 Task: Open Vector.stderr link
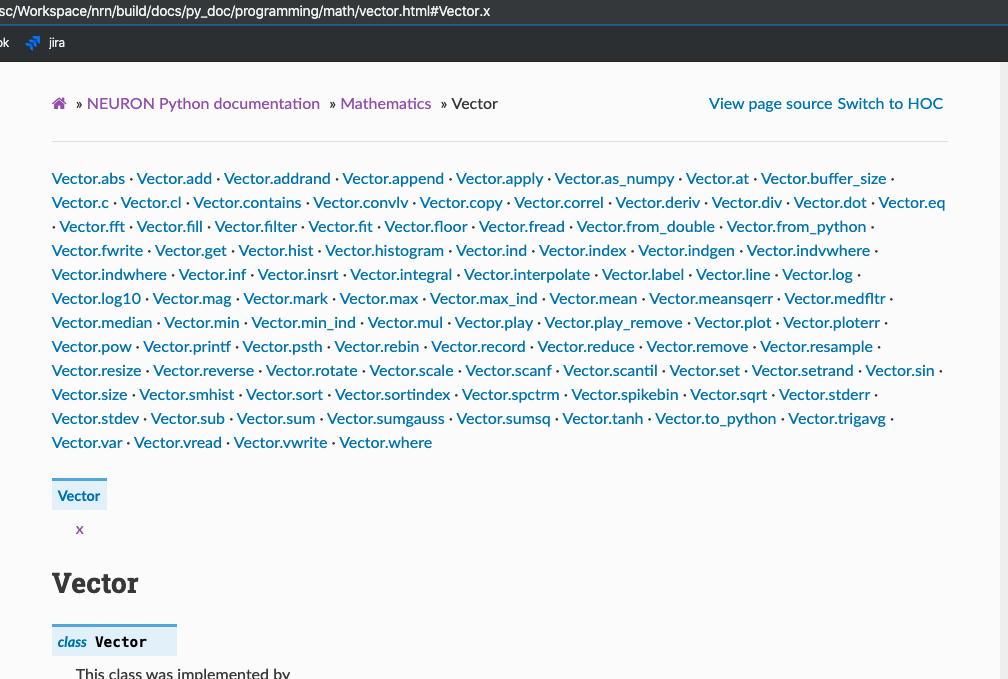pyautogui.click(x=824, y=395)
